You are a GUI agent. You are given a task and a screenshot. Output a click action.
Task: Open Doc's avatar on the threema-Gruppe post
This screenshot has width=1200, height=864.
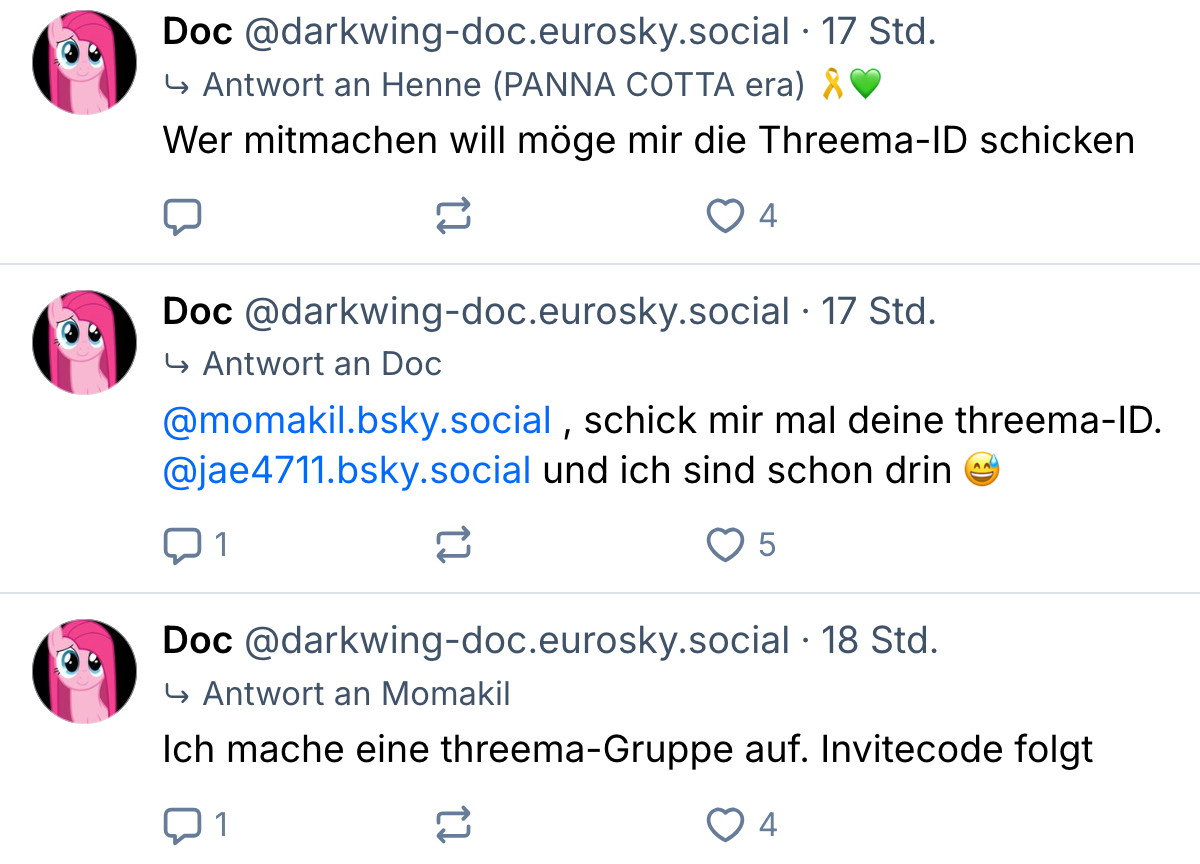click(84, 670)
